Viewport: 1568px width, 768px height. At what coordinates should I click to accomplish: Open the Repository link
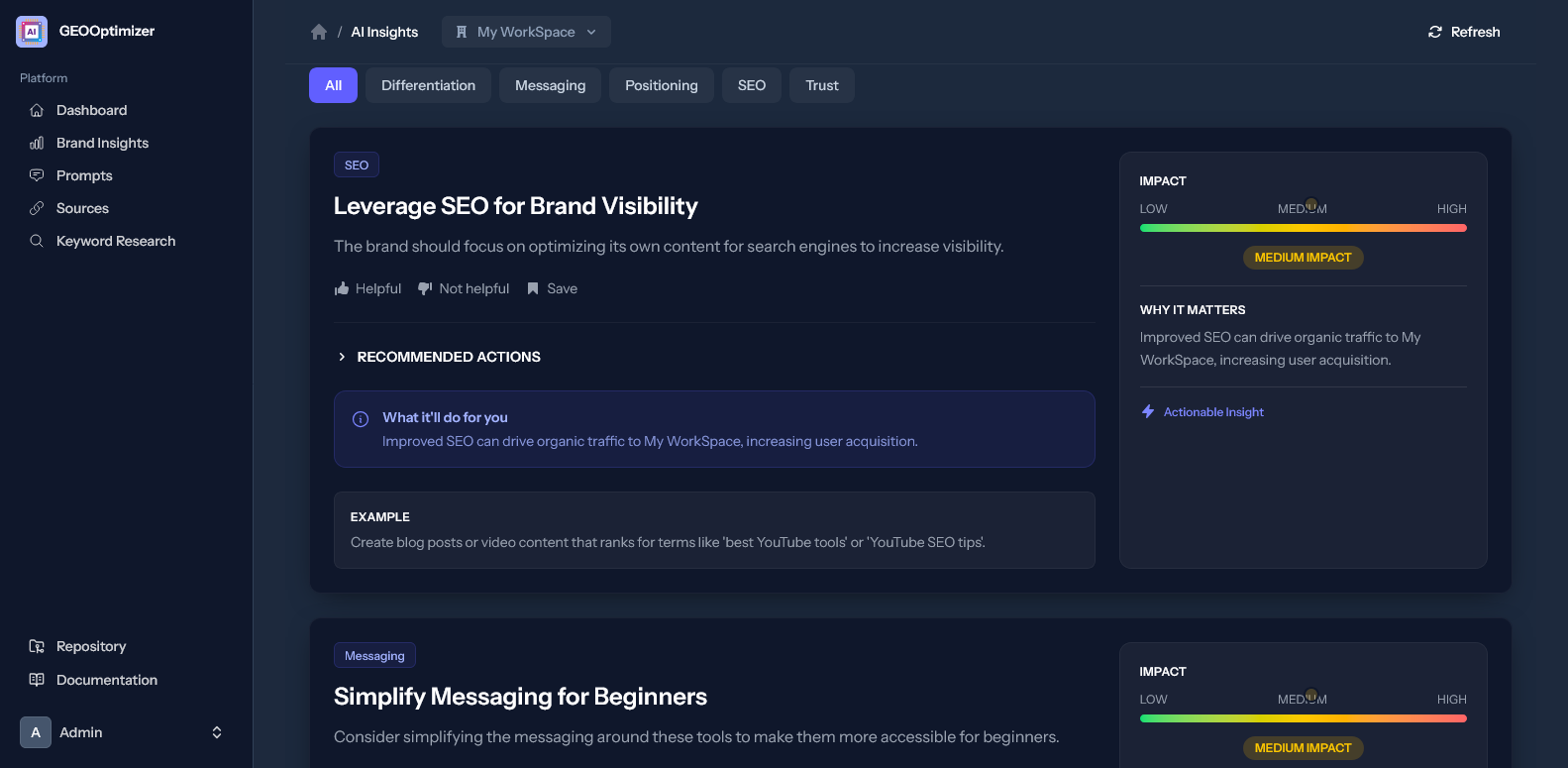click(126, 646)
